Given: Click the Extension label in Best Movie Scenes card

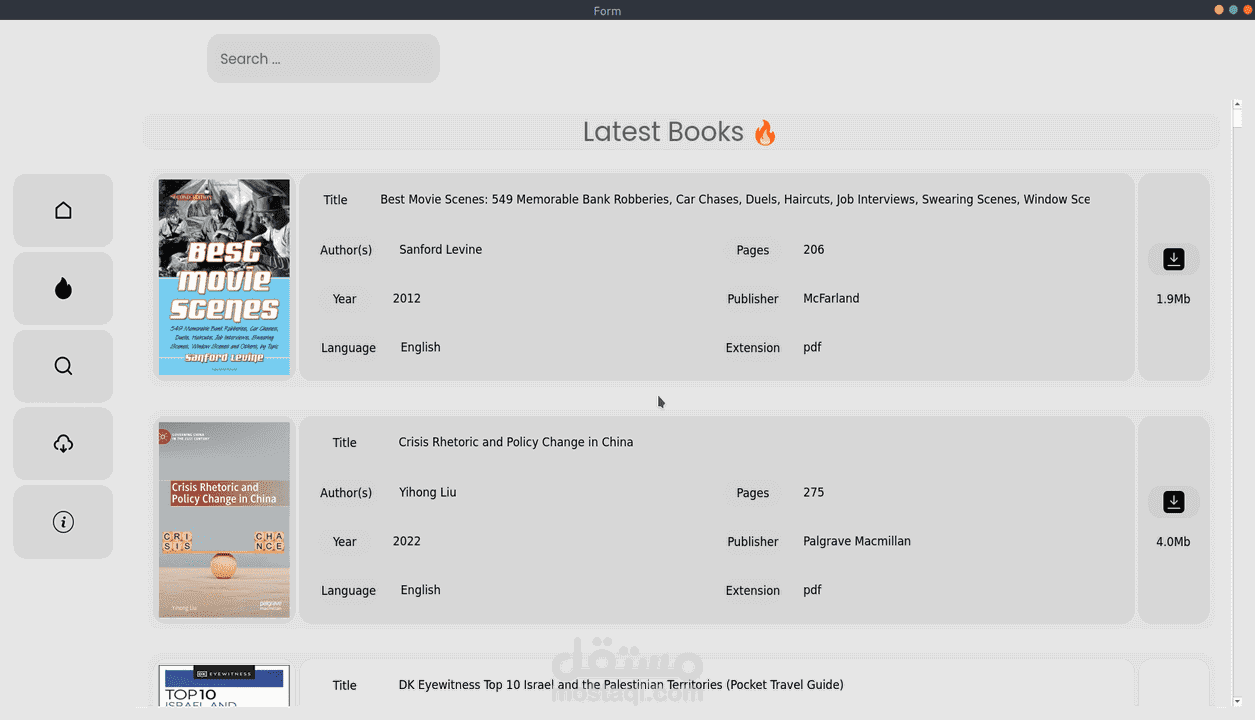Looking at the screenshot, I should (x=753, y=348).
